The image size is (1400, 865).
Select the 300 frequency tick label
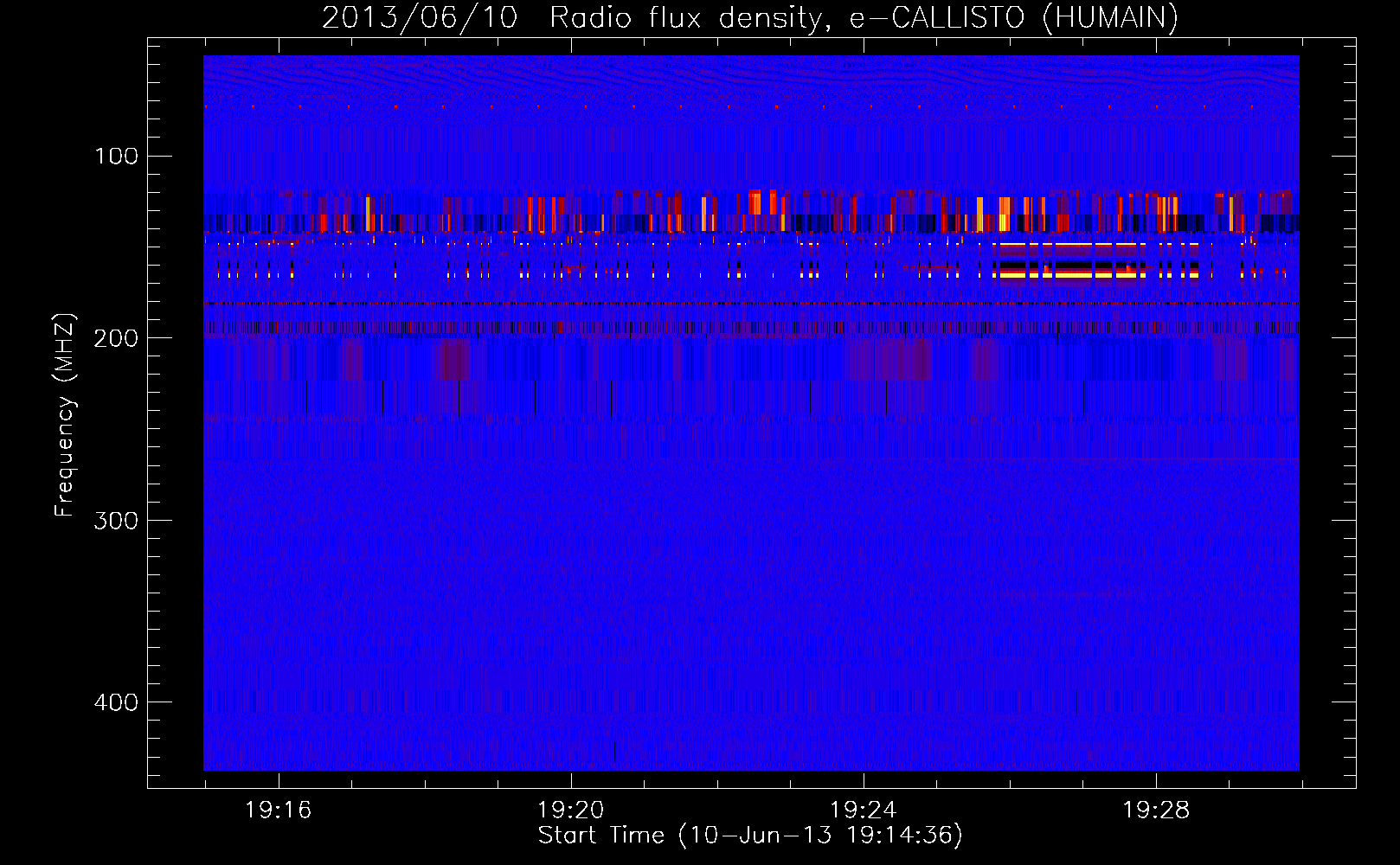[x=116, y=521]
